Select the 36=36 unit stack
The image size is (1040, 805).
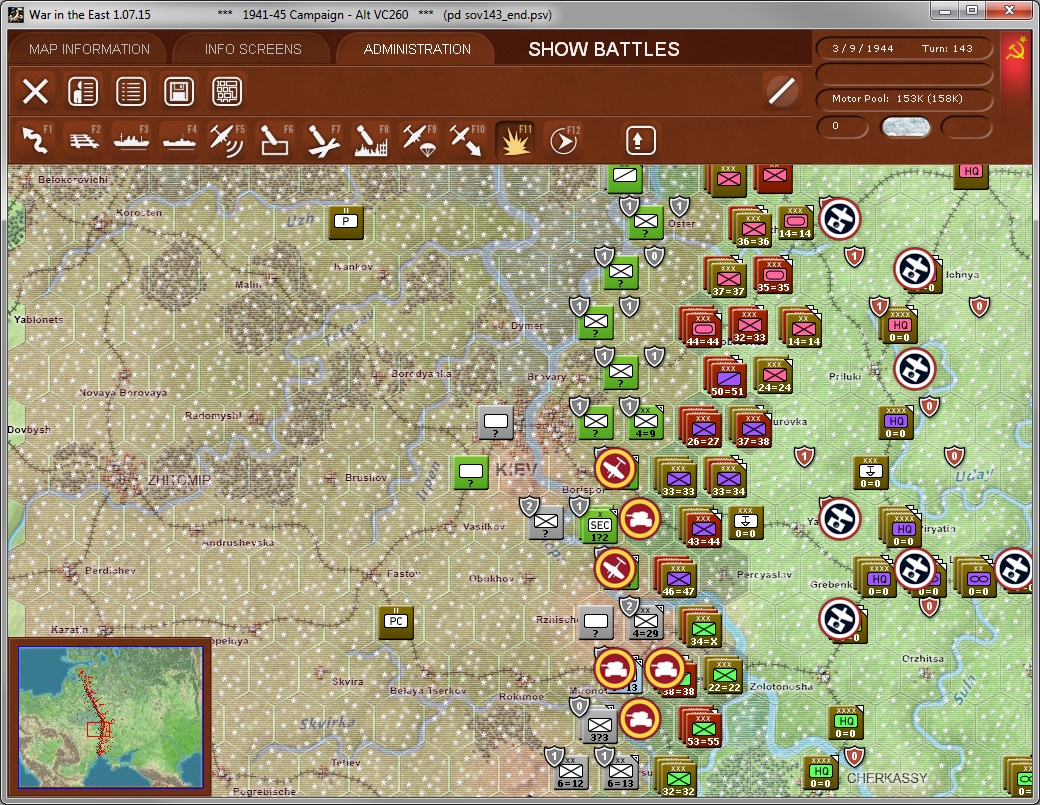pos(752,227)
